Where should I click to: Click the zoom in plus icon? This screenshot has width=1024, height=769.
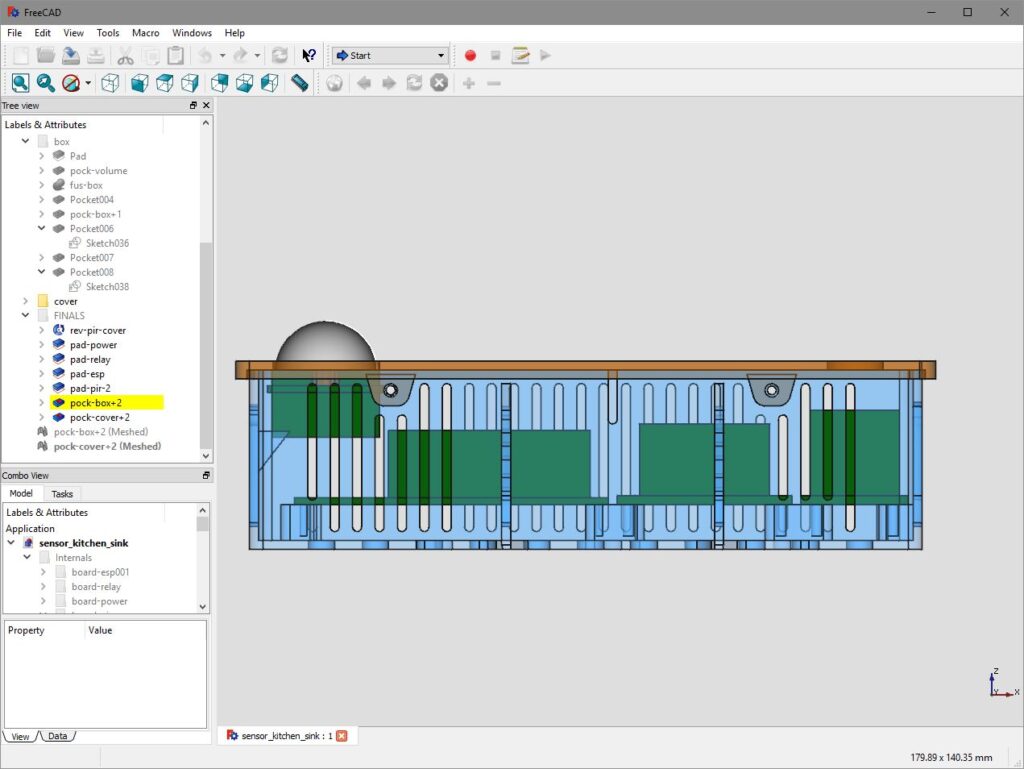coord(468,84)
